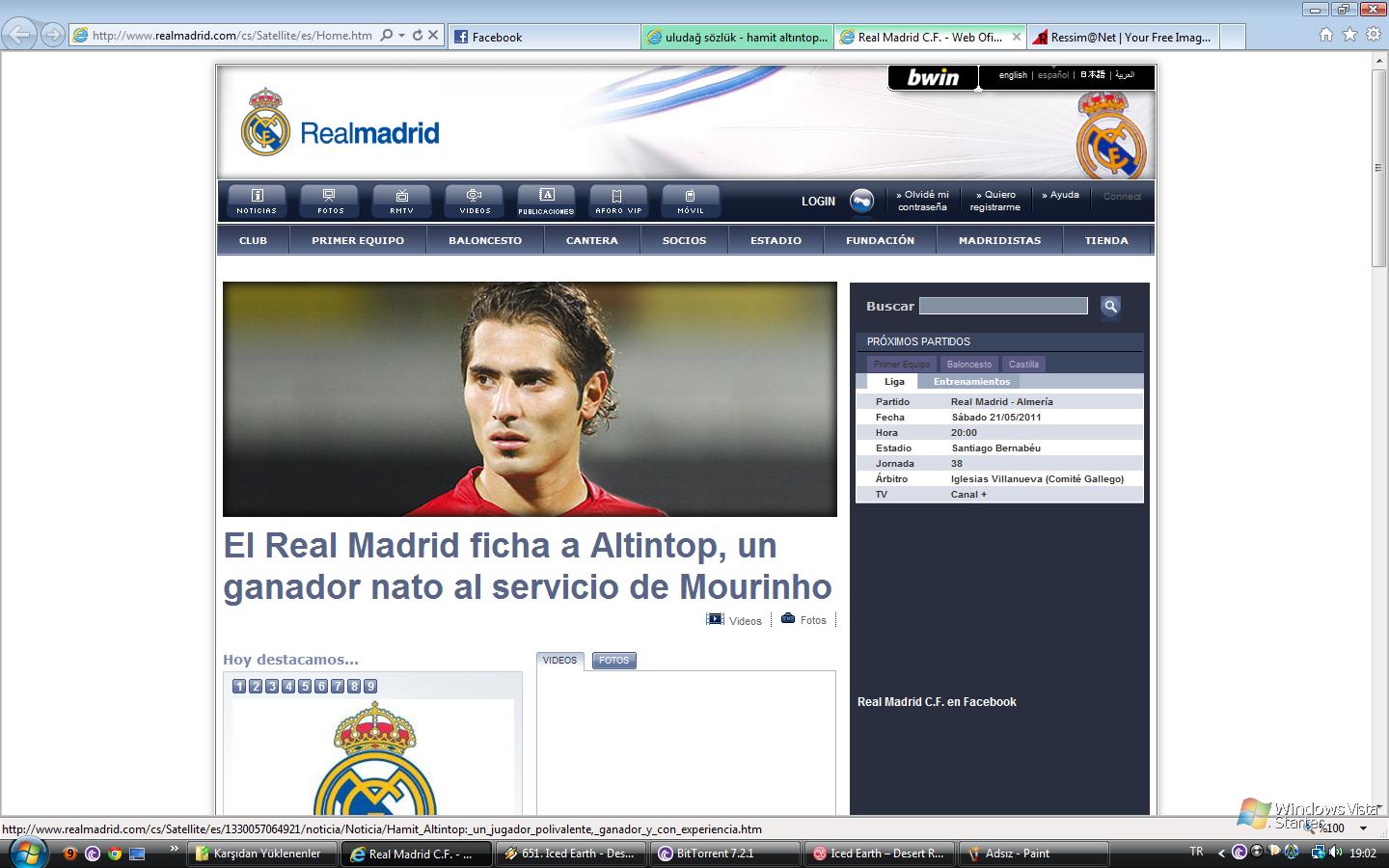
Task: Open the browser Tools gear icon
Action: tap(1374, 35)
